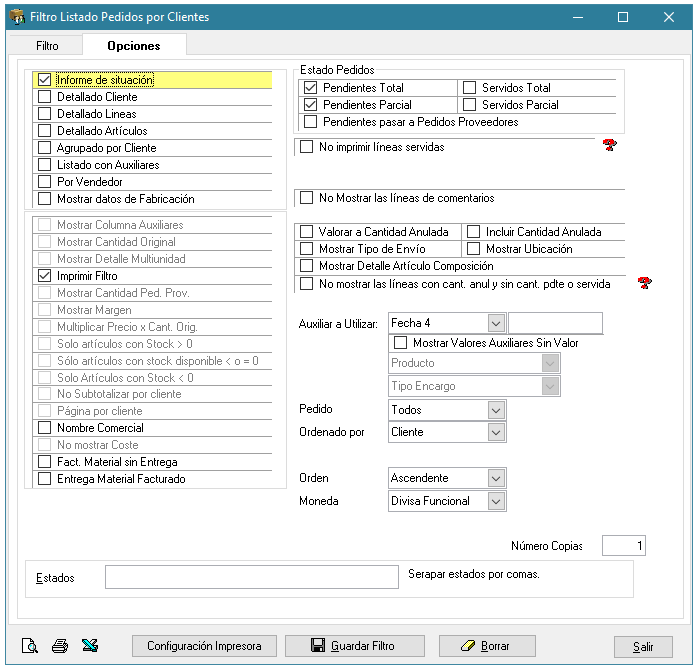Enable Mostrar Ubicación checkbox

point(473,248)
